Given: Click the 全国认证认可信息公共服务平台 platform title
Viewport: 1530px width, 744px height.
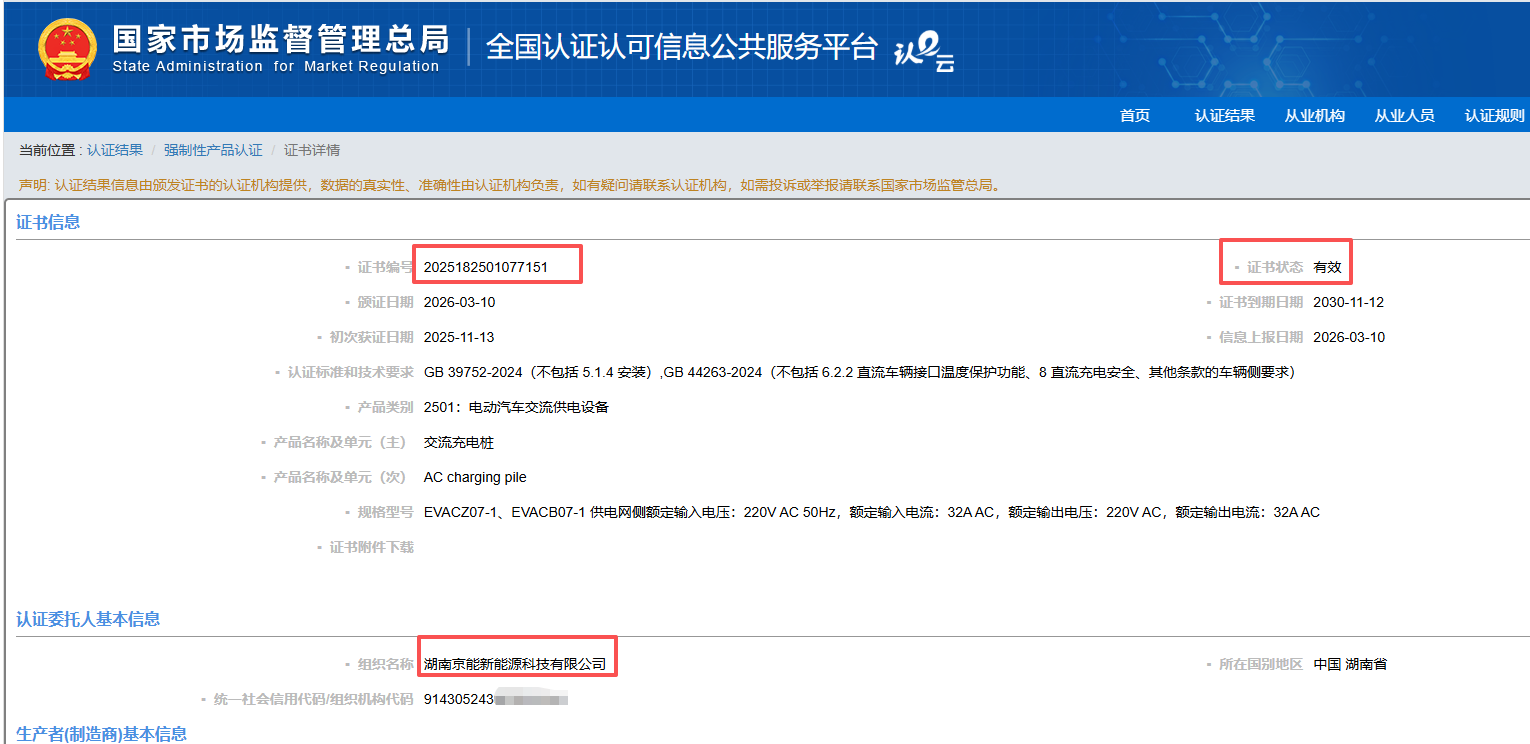Looking at the screenshot, I should pos(682,47).
